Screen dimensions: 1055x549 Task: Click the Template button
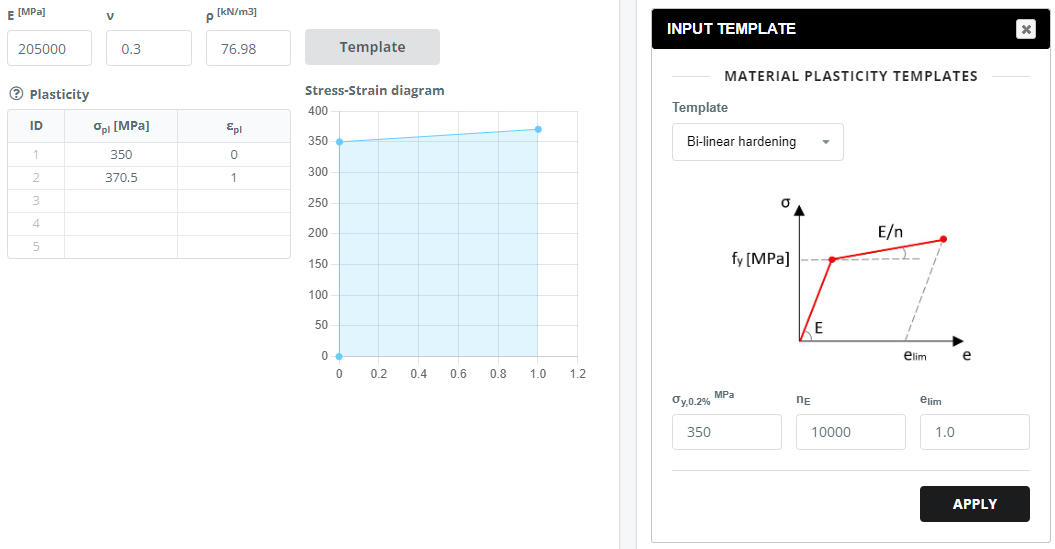pyautogui.click(x=372, y=47)
